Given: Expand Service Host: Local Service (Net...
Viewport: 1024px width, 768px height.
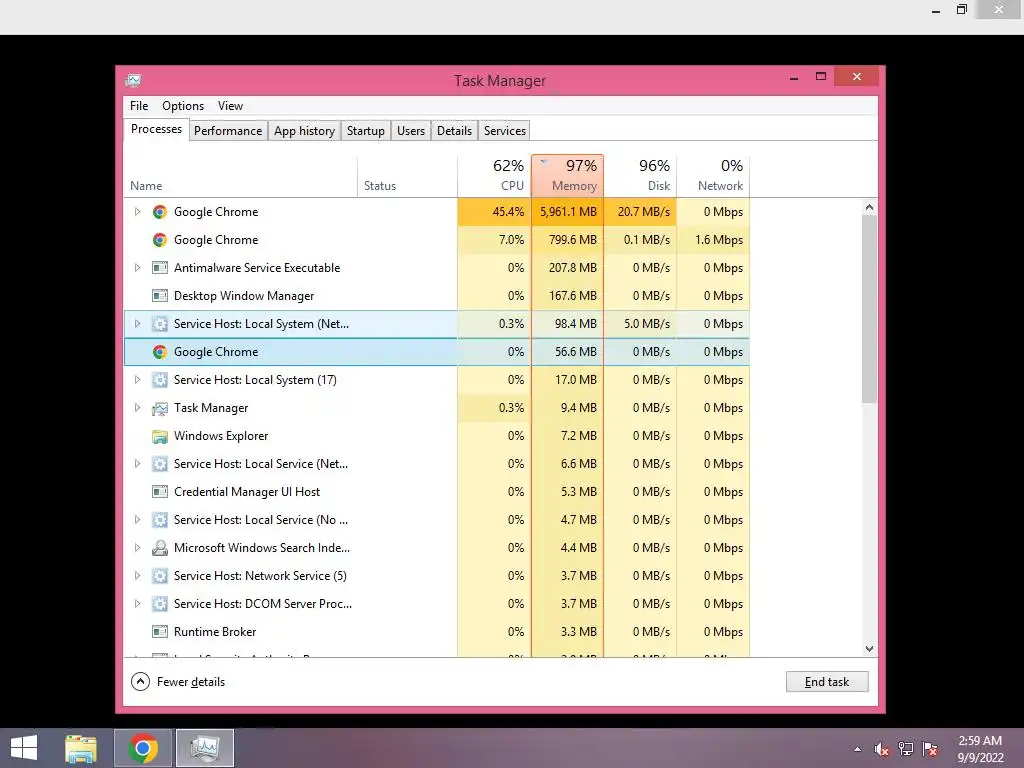Looking at the screenshot, I should [137, 464].
